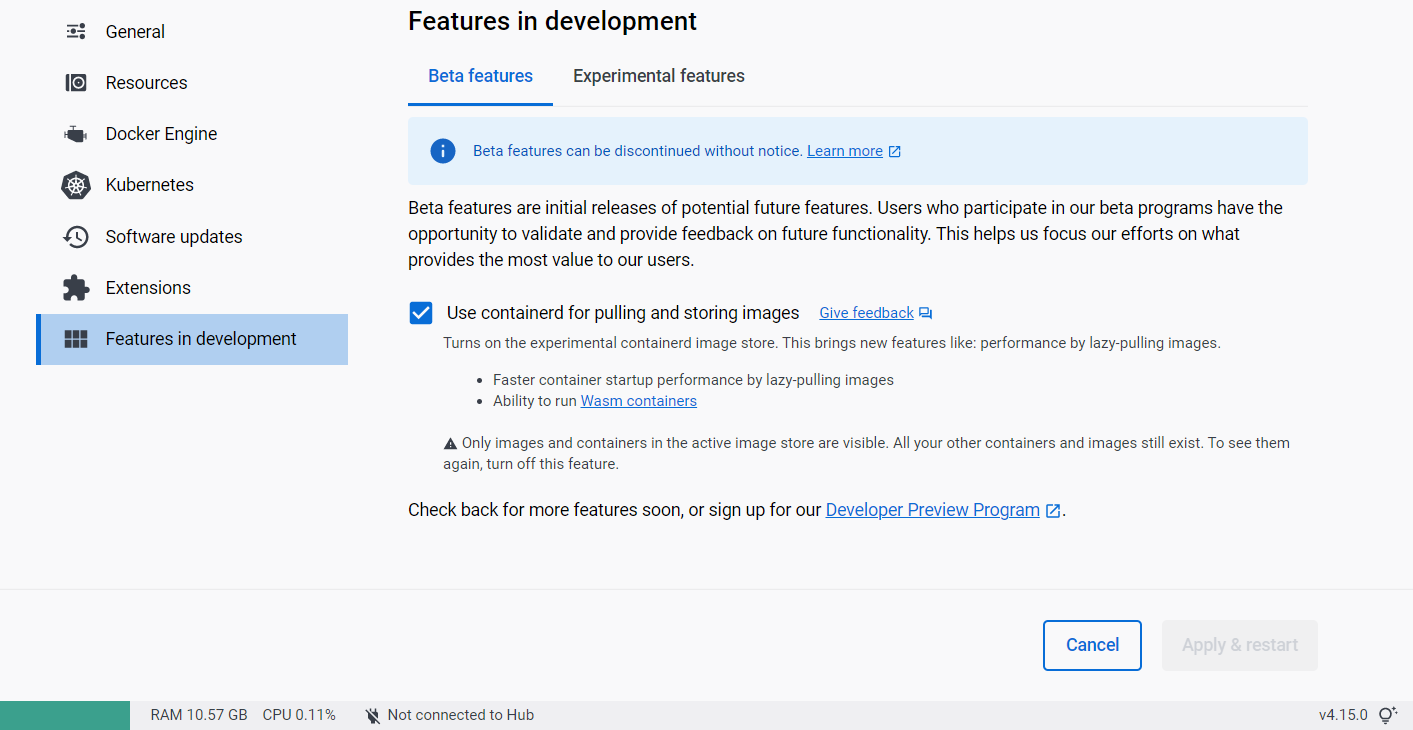Viewport: 1413px width, 730px height.
Task: Click the Extensions puzzle-piece icon
Action: coord(75,287)
